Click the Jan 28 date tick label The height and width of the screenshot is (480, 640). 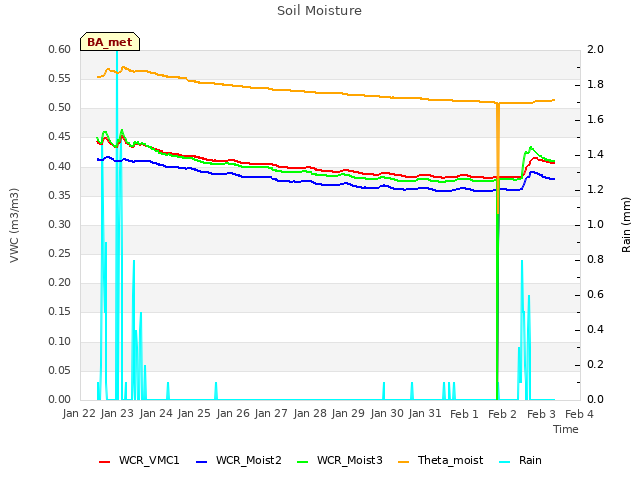(x=310, y=414)
